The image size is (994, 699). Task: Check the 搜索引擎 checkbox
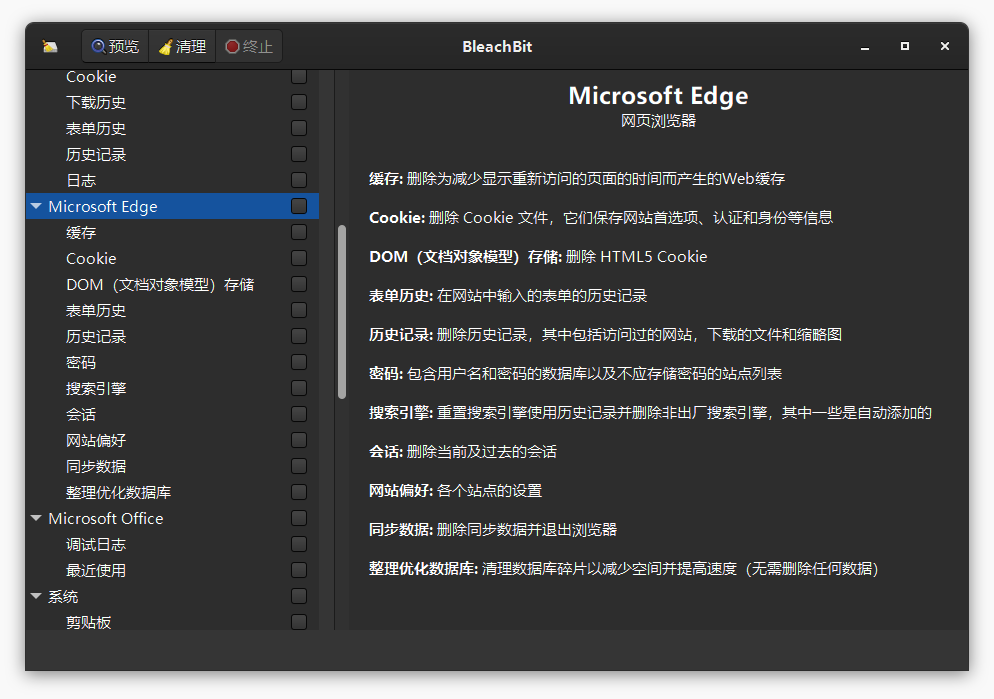[299, 388]
